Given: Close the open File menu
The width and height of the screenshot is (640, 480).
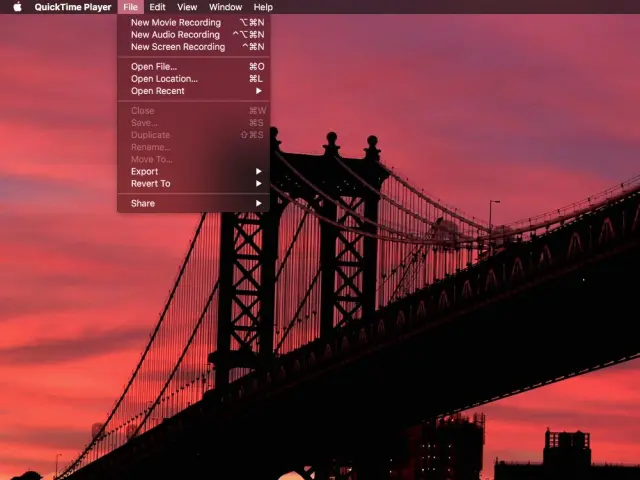Looking at the screenshot, I should point(130,7).
